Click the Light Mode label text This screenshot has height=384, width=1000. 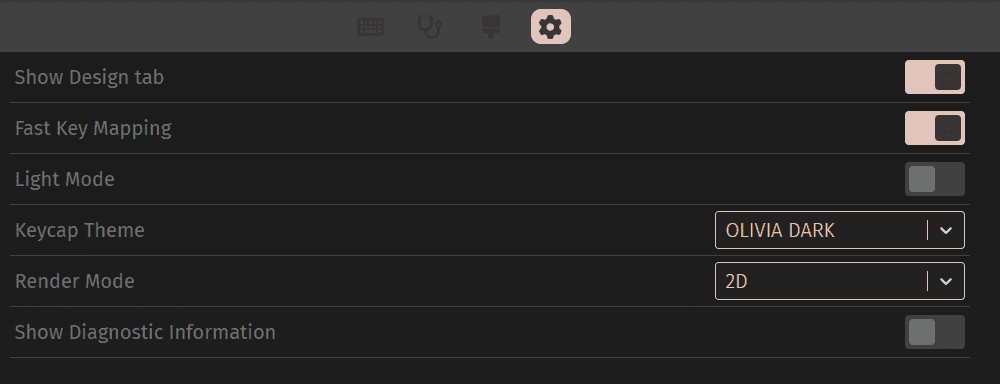[x=64, y=179]
